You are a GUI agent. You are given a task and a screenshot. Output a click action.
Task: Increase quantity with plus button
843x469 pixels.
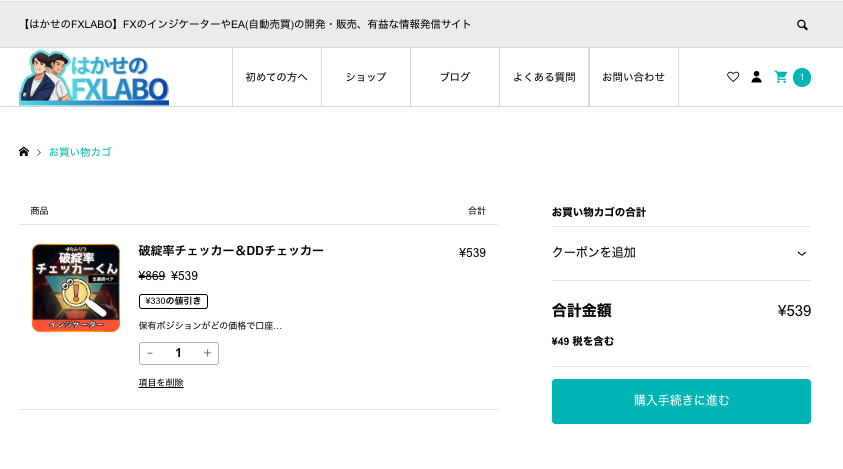207,353
